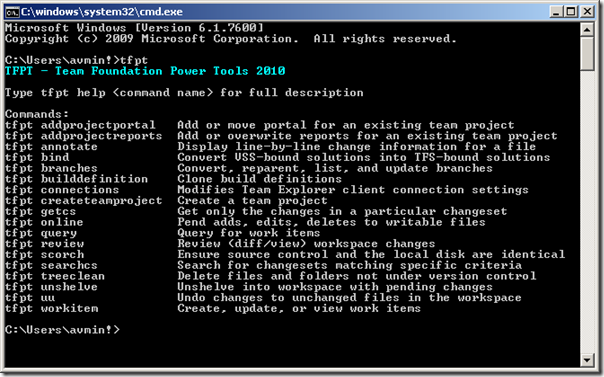This screenshot has width=604, height=377.
Task: Click the 'tfpt annotate' command text
Action: tap(51, 146)
